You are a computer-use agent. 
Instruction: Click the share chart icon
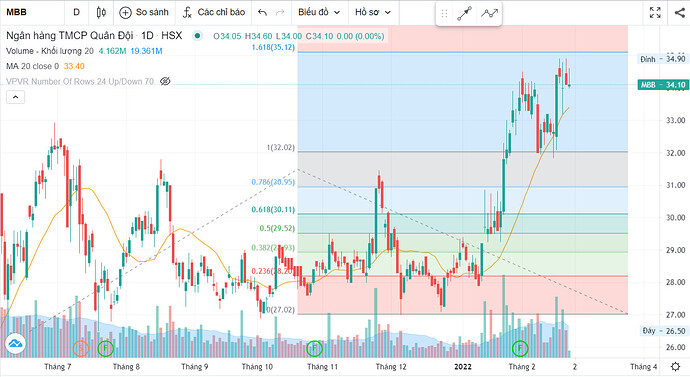coord(680,12)
